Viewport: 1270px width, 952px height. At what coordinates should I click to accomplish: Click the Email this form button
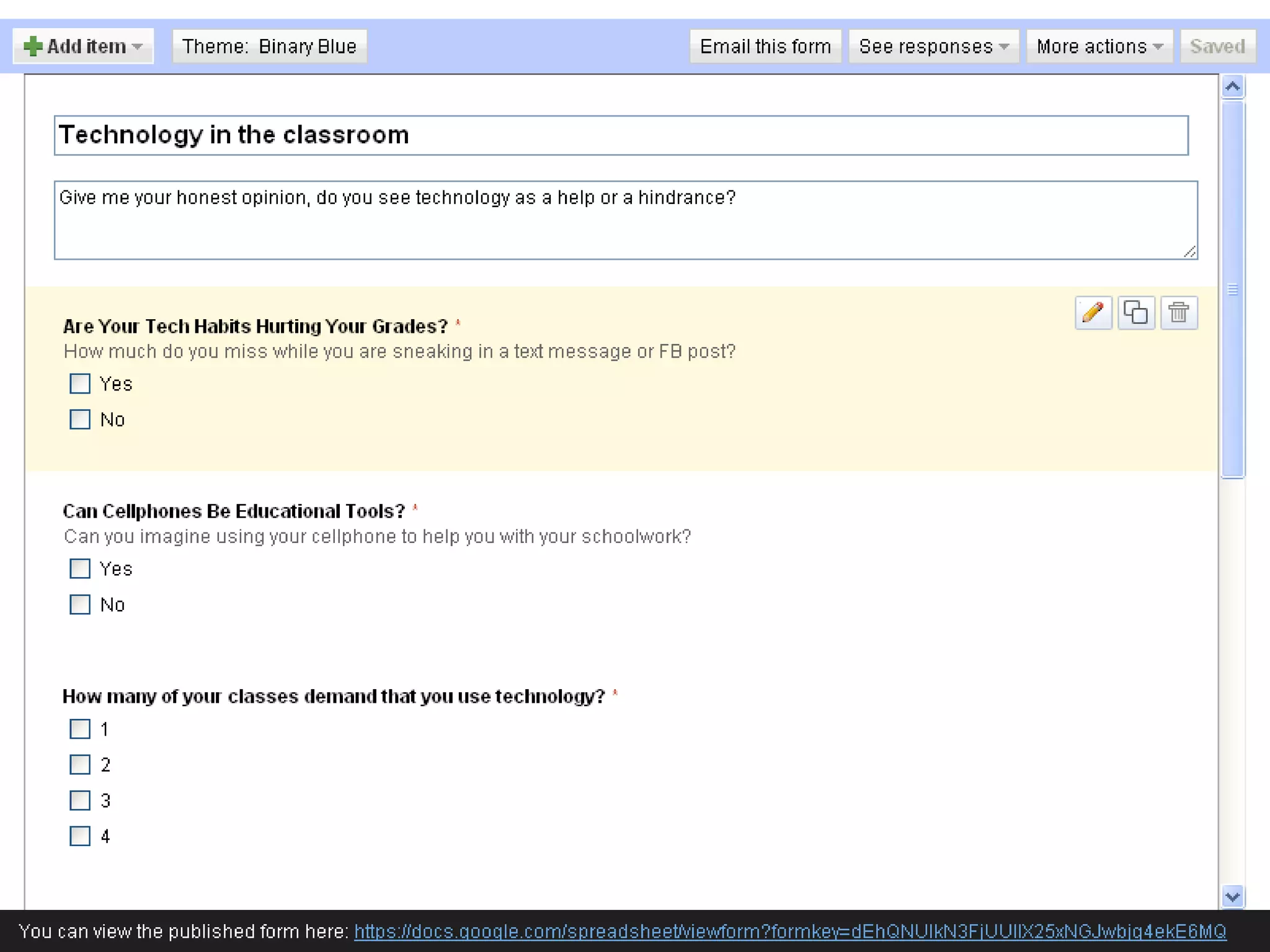[765, 46]
